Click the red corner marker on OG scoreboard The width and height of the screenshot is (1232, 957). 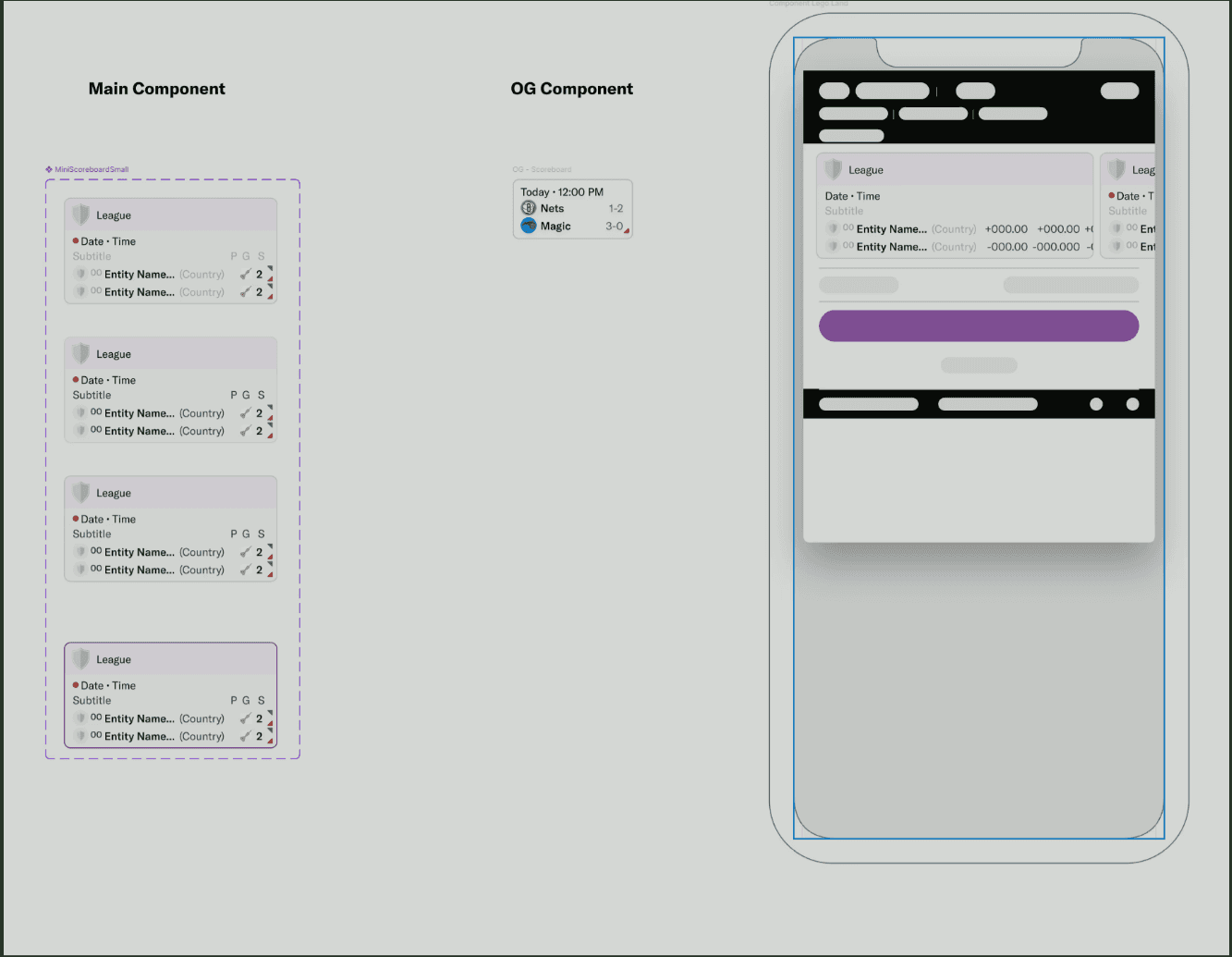pos(627,230)
